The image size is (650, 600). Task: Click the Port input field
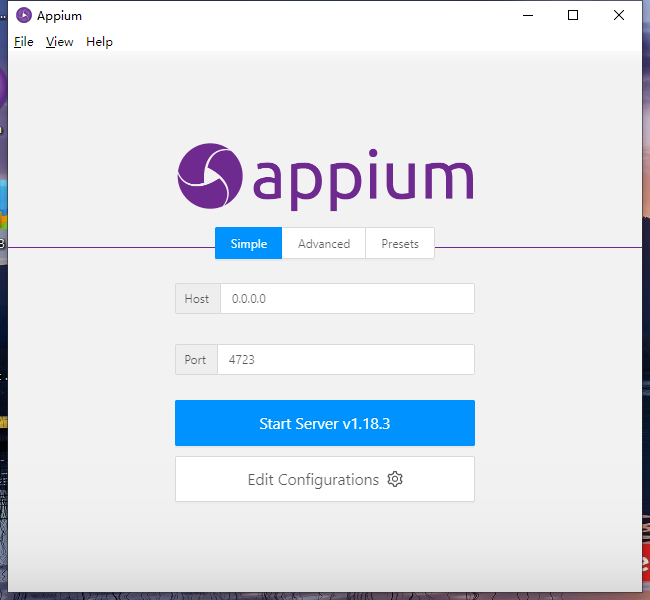point(346,360)
